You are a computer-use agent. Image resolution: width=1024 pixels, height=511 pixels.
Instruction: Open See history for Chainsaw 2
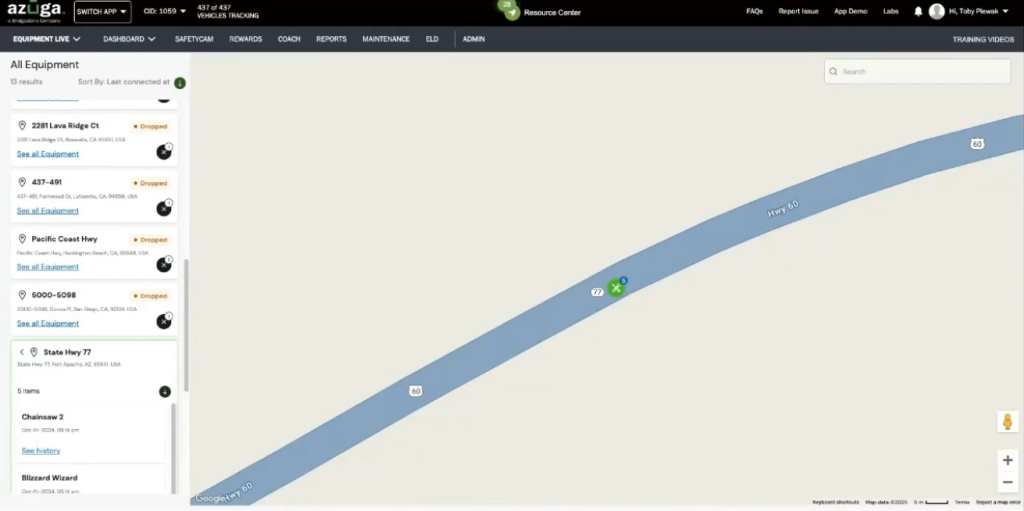click(x=40, y=451)
